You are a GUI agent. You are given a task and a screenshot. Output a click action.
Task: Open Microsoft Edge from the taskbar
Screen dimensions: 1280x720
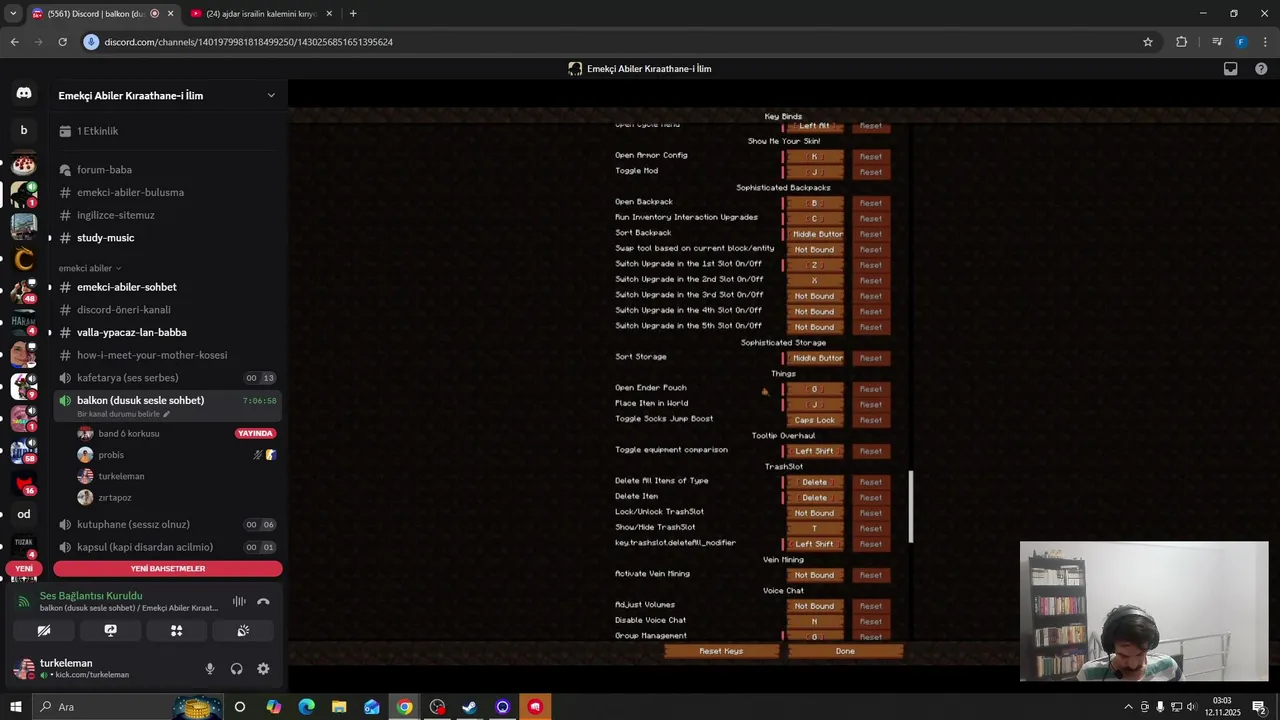tap(306, 707)
